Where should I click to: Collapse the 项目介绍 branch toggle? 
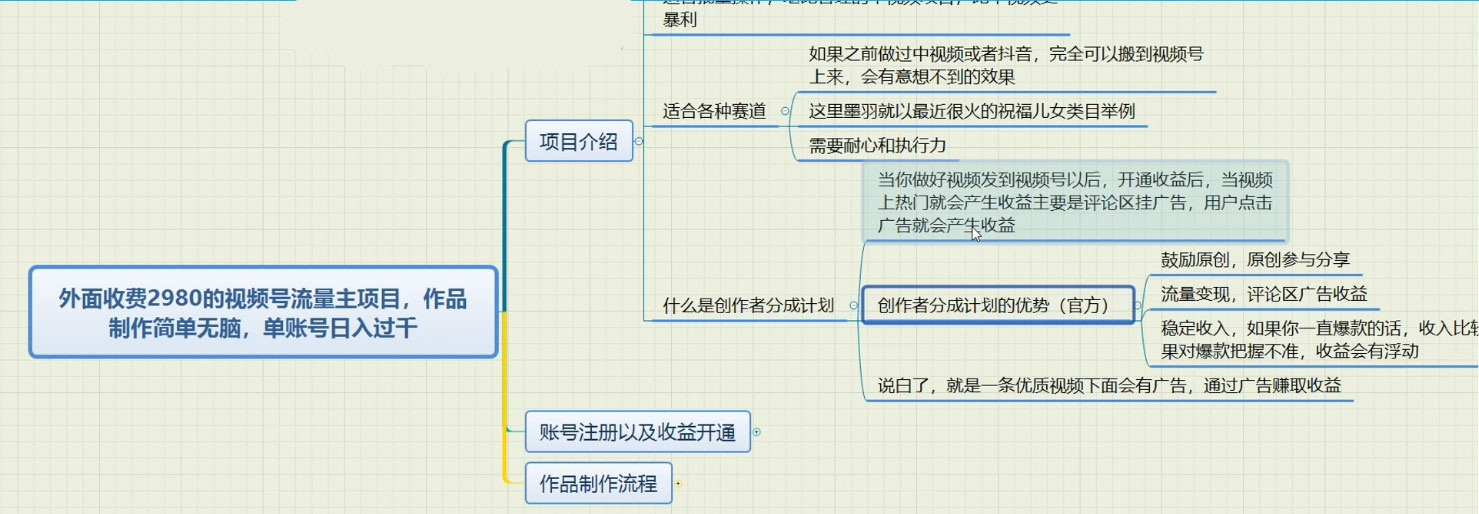[639, 142]
